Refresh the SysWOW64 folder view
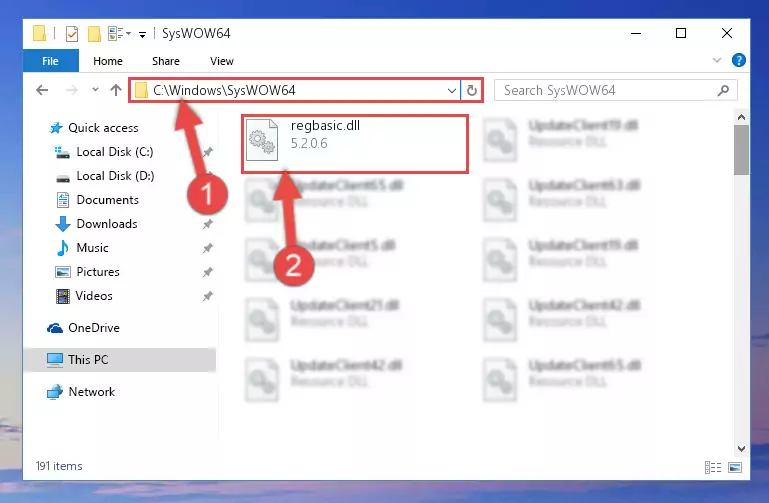The image size is (769, 503). pos(471,91)
